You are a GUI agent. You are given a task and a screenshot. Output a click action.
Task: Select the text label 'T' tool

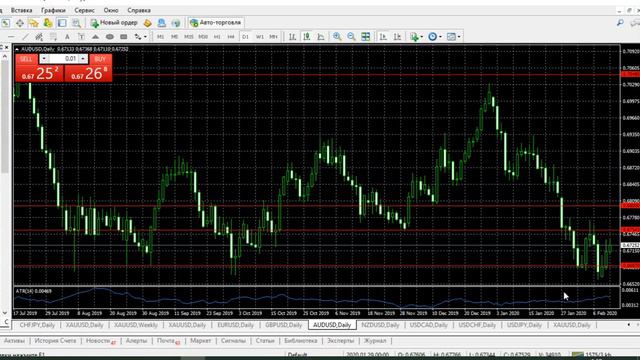point(81,37)
